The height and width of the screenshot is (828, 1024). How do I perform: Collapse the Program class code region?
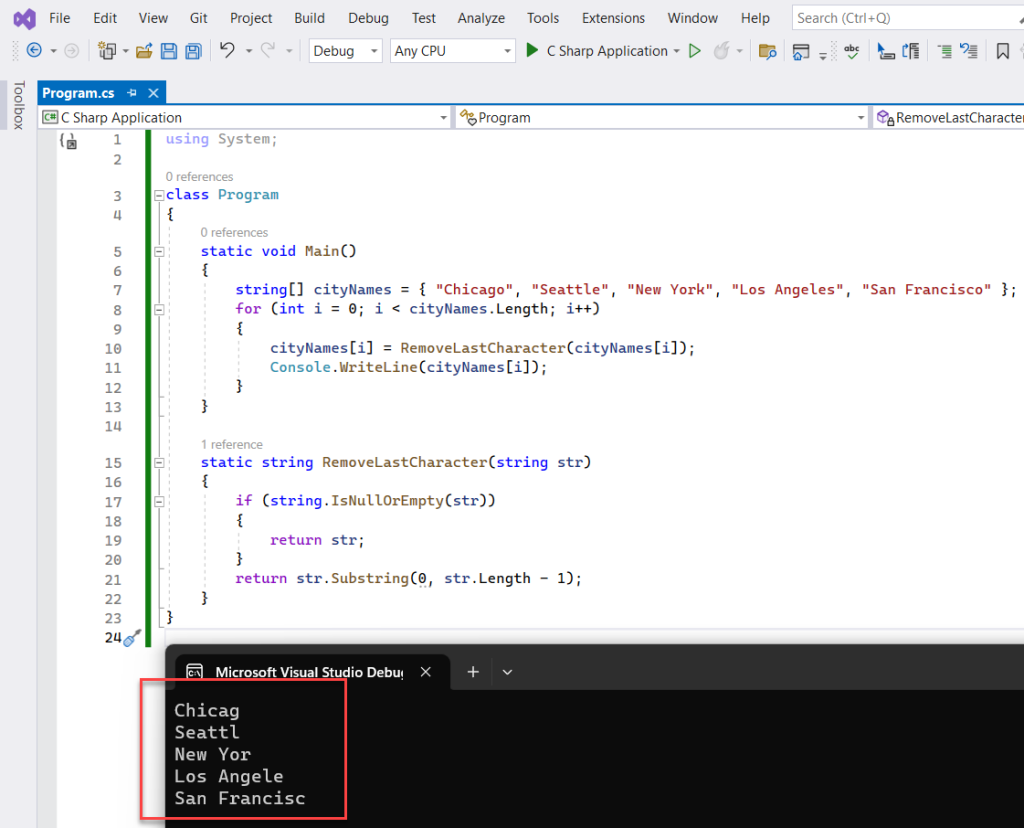(x=159, y=195)
